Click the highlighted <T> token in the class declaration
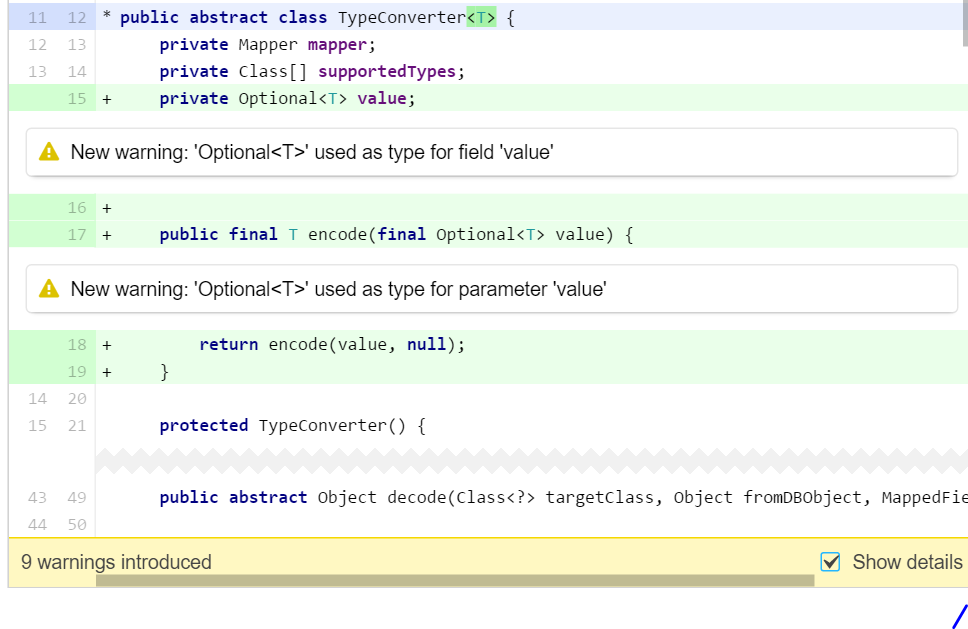The image size is (968, 629). pyautogui.click(x=482, y=17)
